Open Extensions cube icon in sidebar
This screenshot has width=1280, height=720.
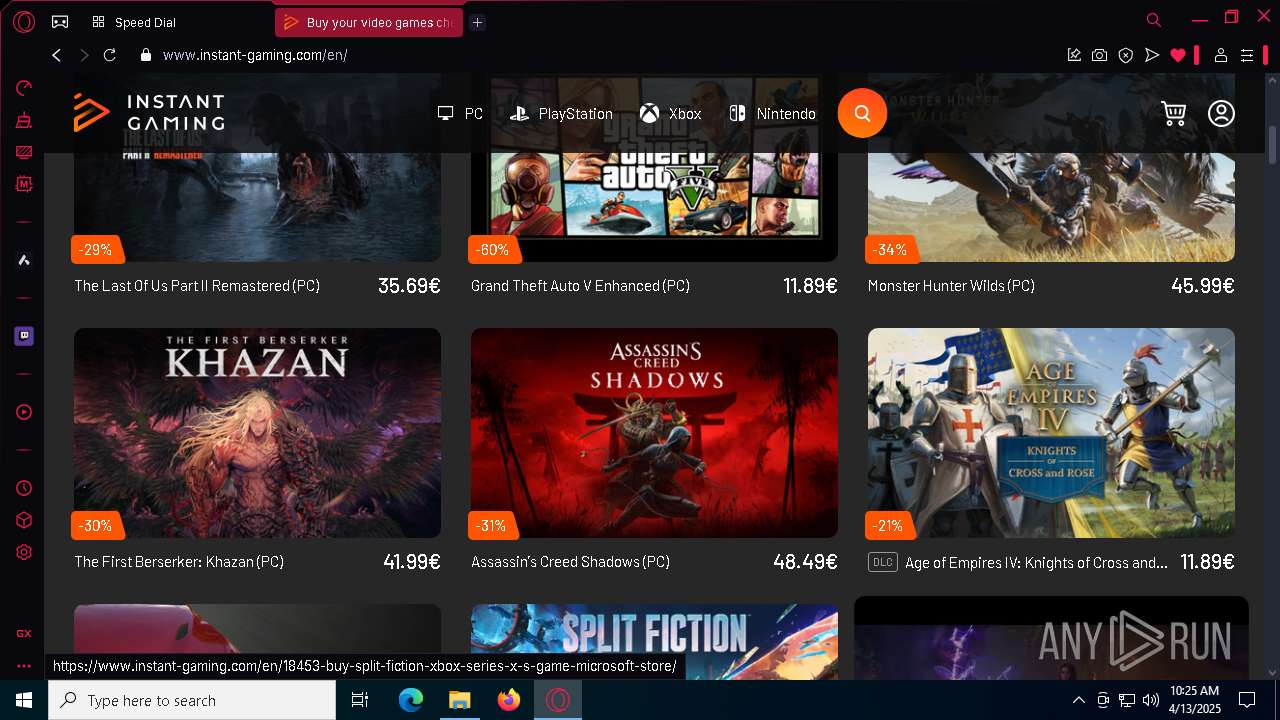coord(24,520)
